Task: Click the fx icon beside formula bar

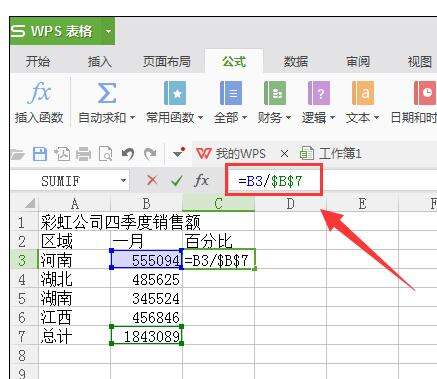Action: click(201, 181)
